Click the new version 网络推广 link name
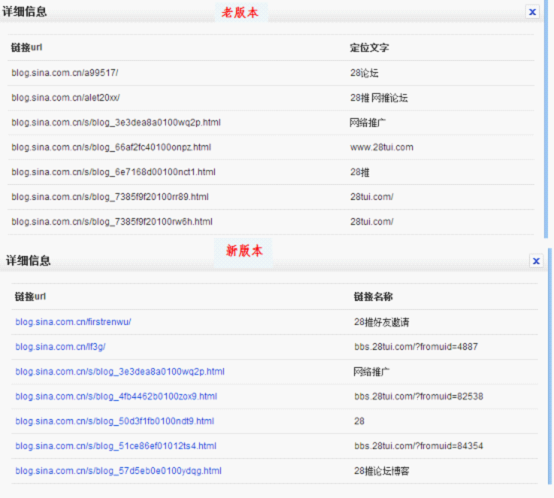The height and width of the screenshot is (498, 554). tap(371, 372)
